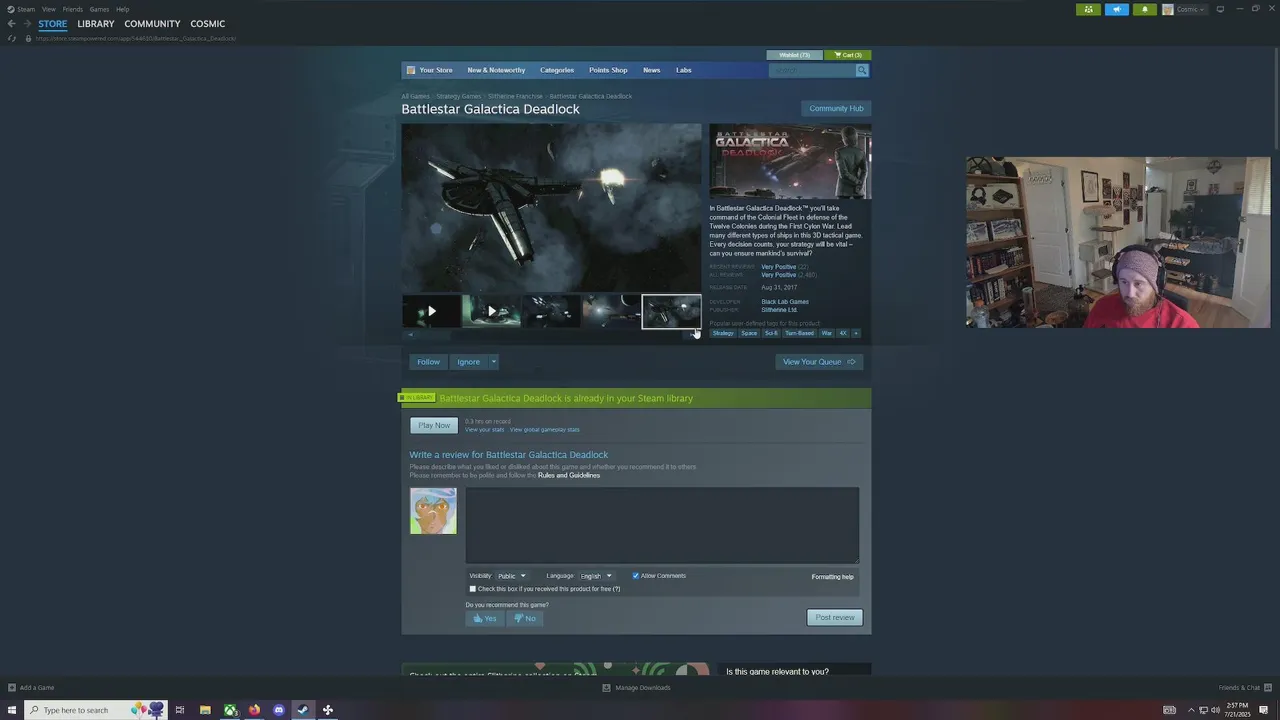The height and width of the screenshot is (720, 1280).
Task: Open Firefox from the taskbar
Action: [254, 710]
